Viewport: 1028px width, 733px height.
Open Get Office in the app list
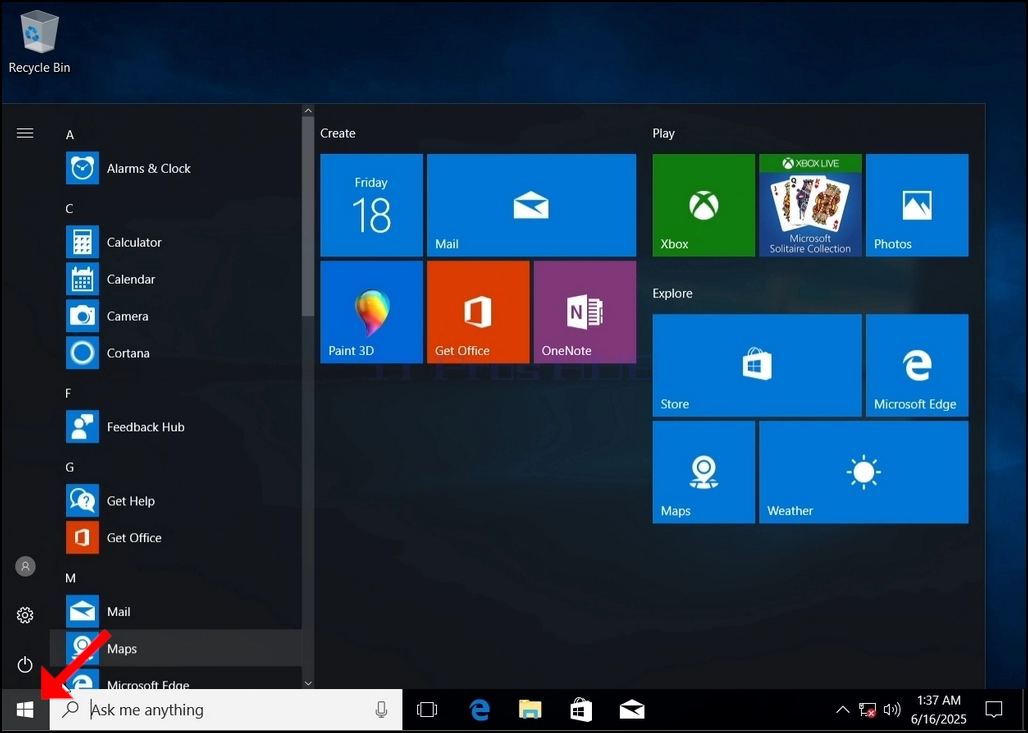176,538
